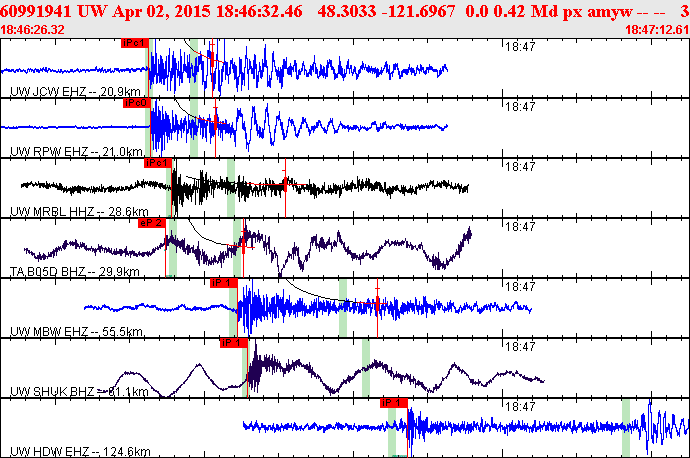Click the P pick flag on MBW trace
This screenshot has width=690, height=458.
click(222, 283)
